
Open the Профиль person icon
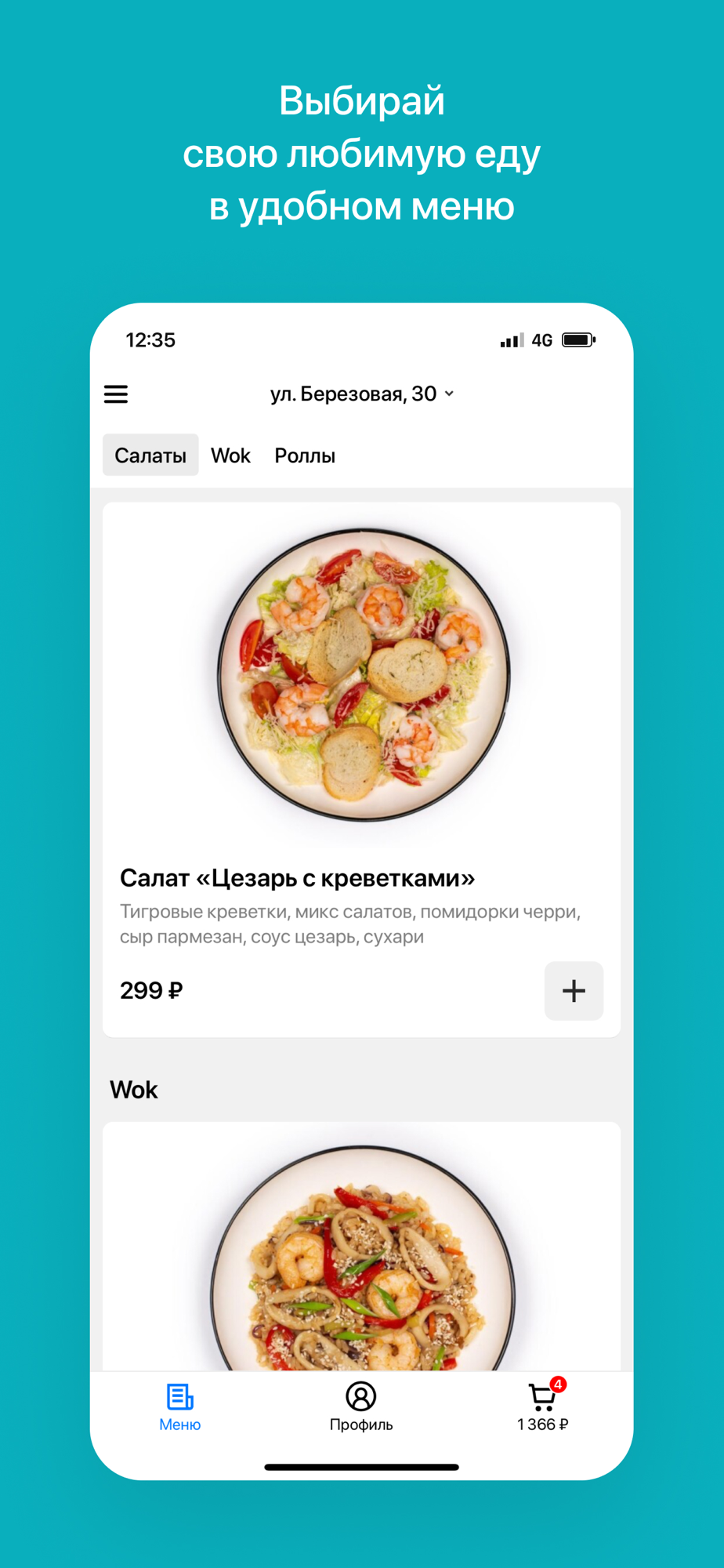click(x=360, y=1396)
